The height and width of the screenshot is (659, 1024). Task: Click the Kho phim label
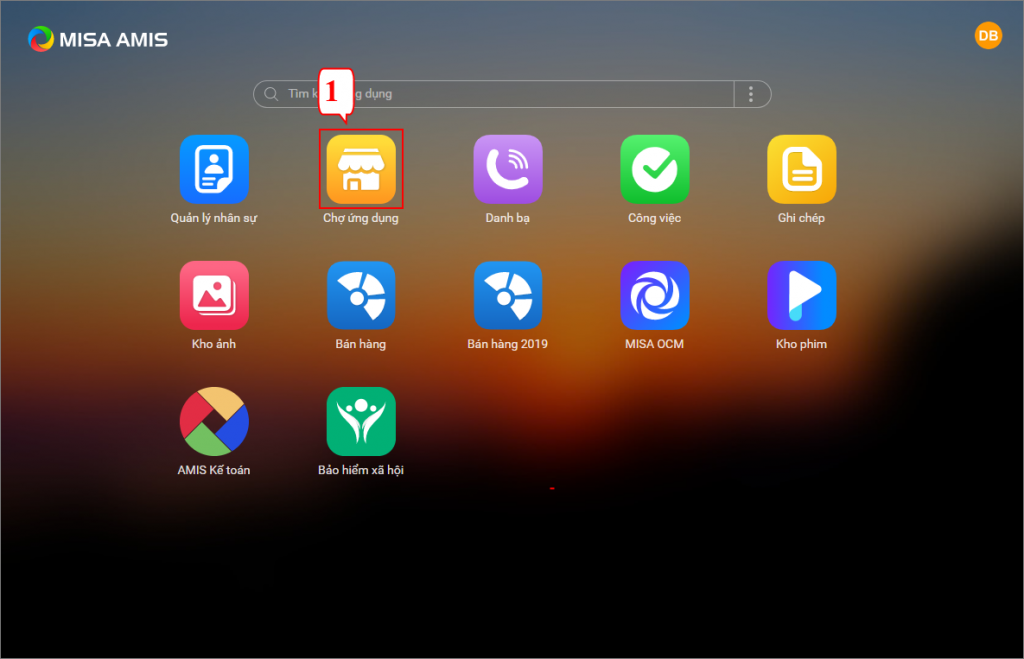click(802, 344)
